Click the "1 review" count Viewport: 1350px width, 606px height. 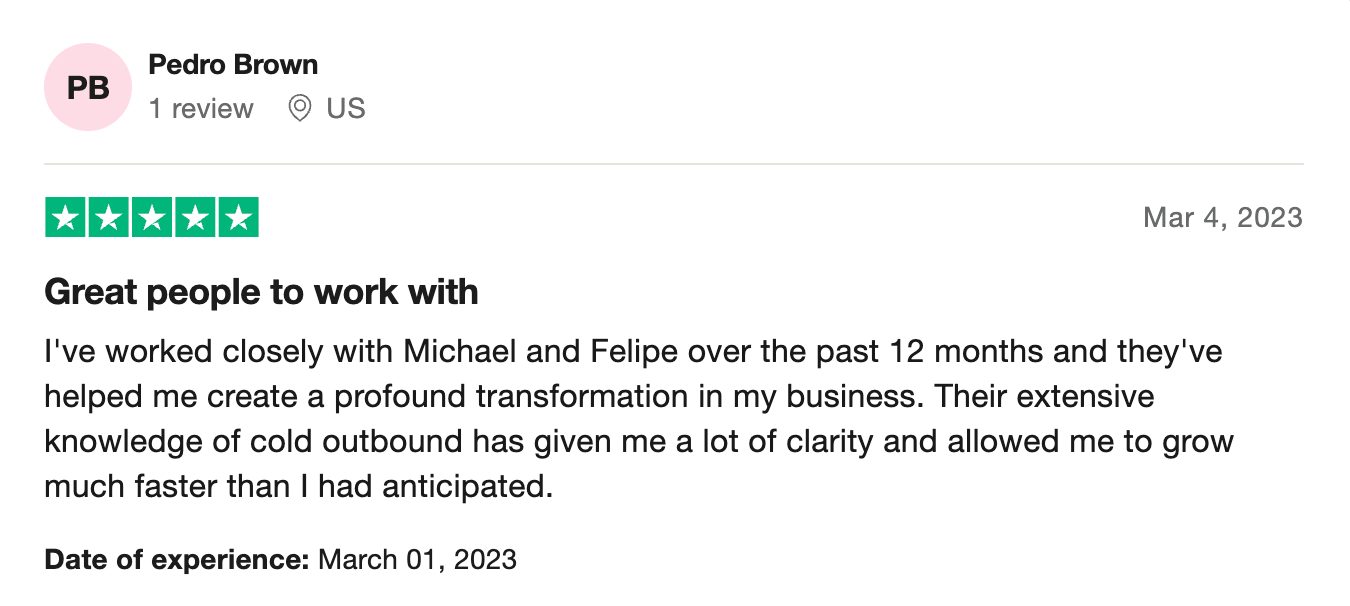click(x=201, y=108)
